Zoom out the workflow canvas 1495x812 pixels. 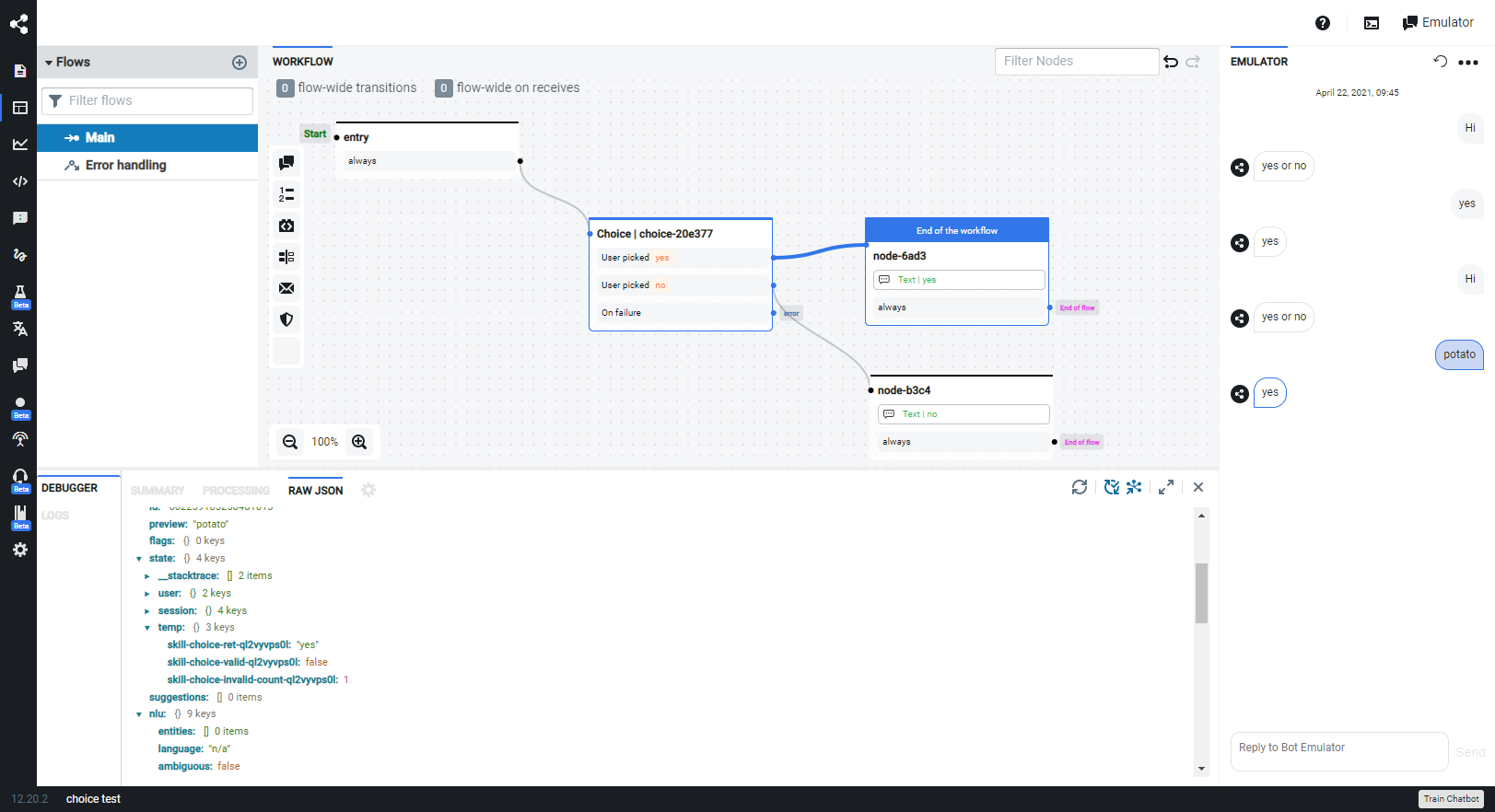coord(290,442)
